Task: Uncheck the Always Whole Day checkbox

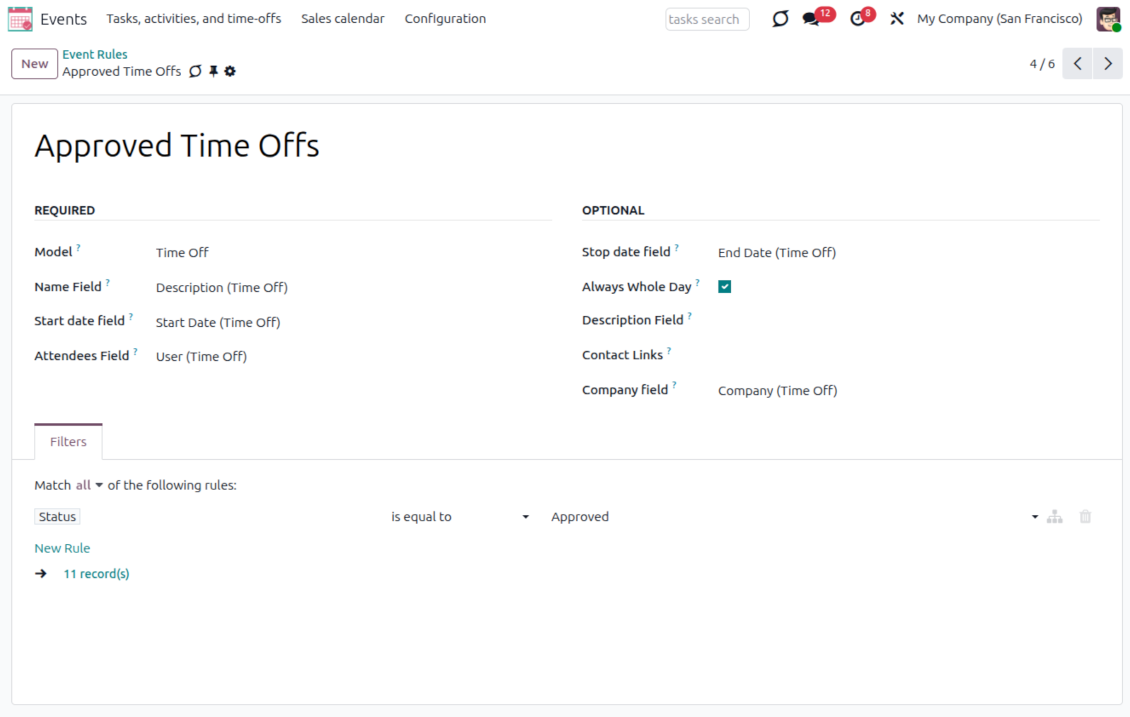Action: (x=725, y=287)
